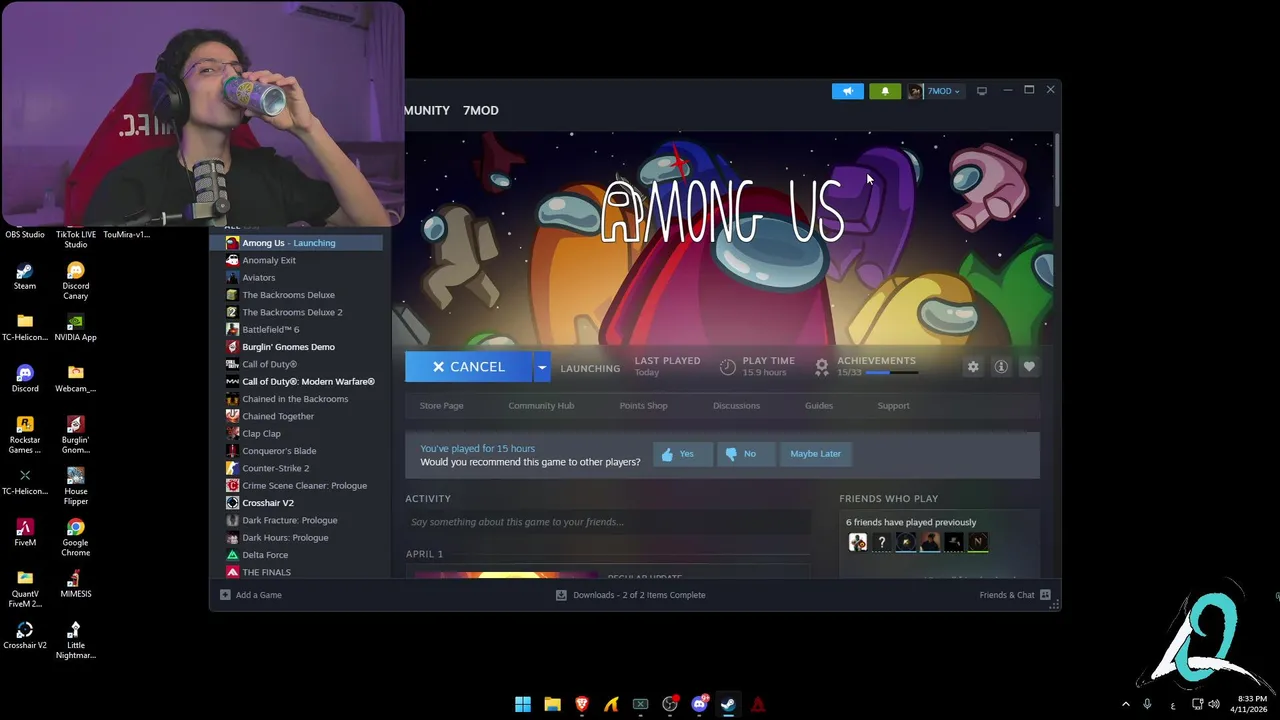Open the question-mark friend avatar
Viewport: 1280px width, 720px height.
pos(881,542)
